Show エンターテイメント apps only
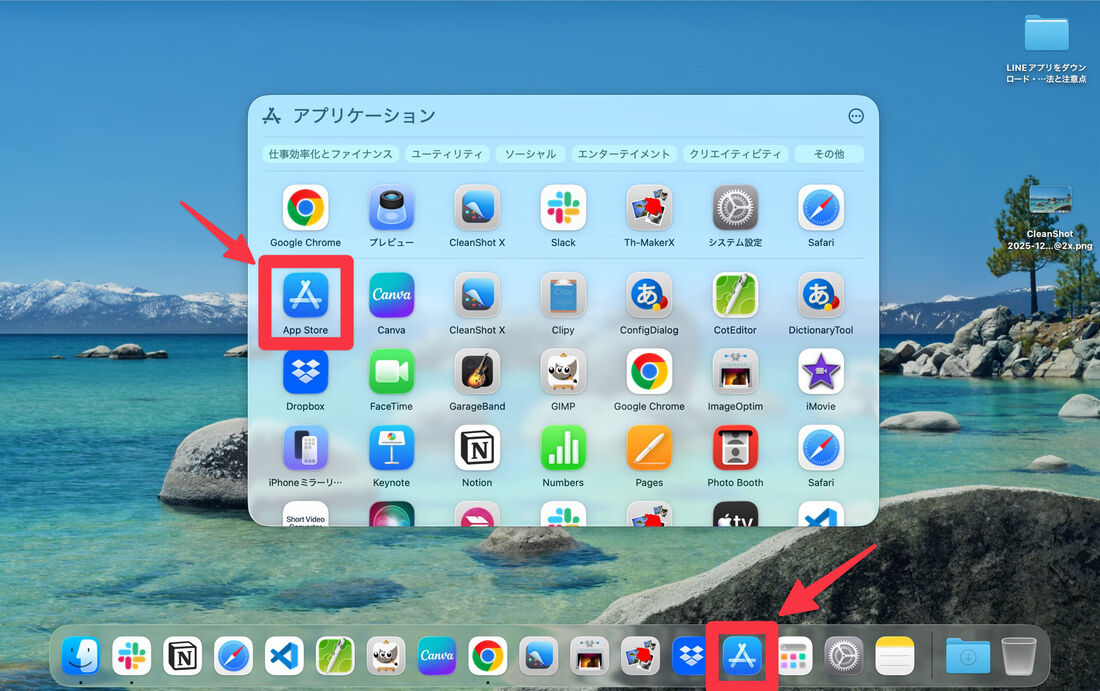1100x691 pixels. click(622, 154)
